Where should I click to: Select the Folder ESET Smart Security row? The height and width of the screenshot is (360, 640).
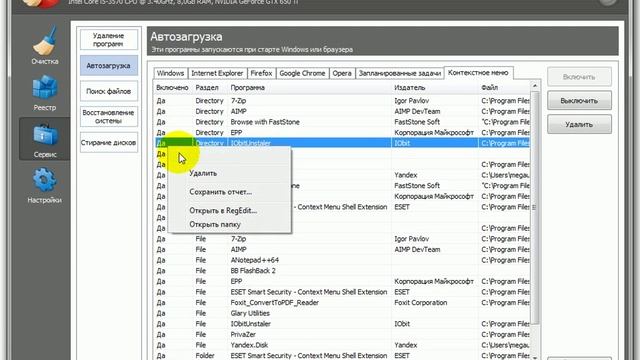click(342, 356)
